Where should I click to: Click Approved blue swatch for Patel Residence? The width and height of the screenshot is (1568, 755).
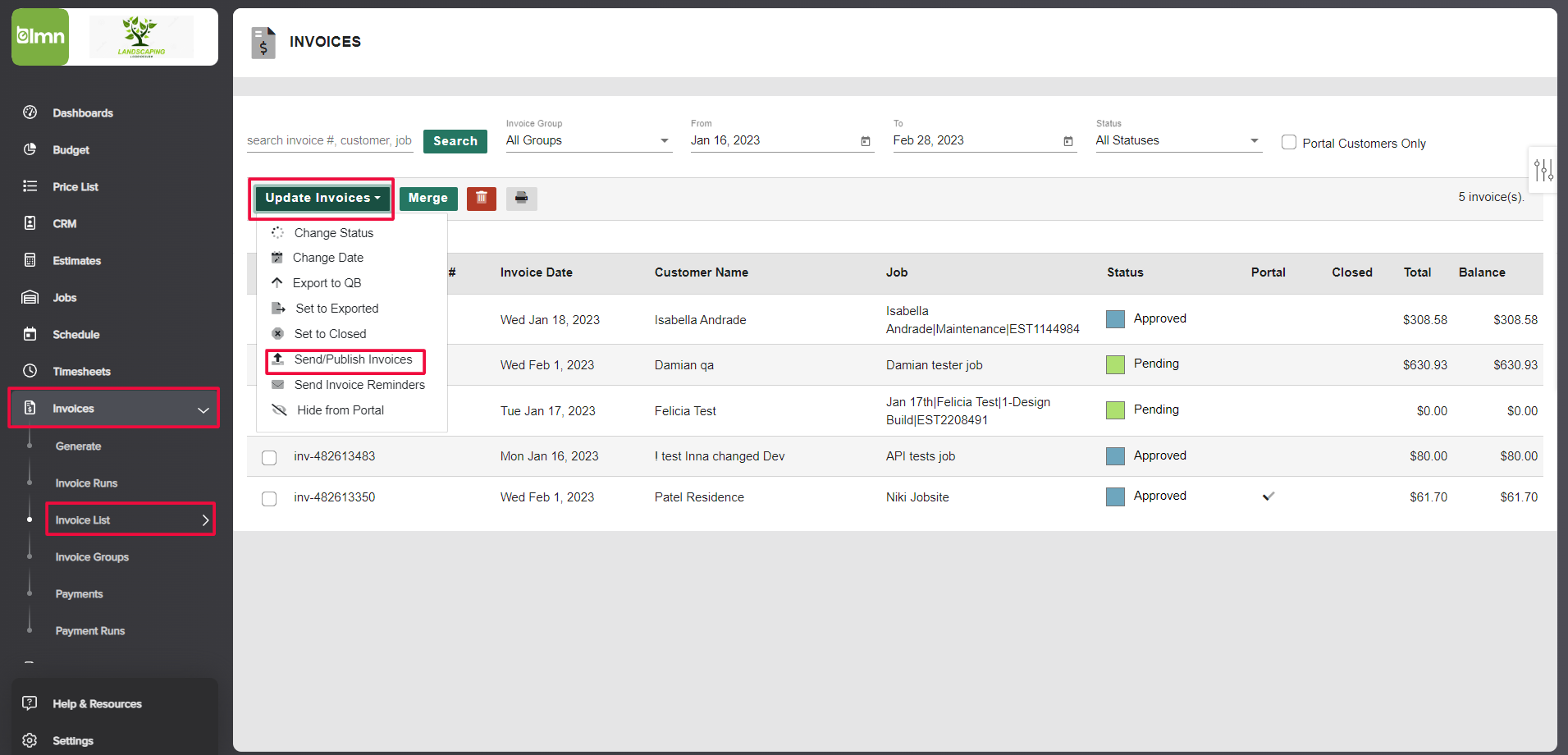[x=1115, y=496]
